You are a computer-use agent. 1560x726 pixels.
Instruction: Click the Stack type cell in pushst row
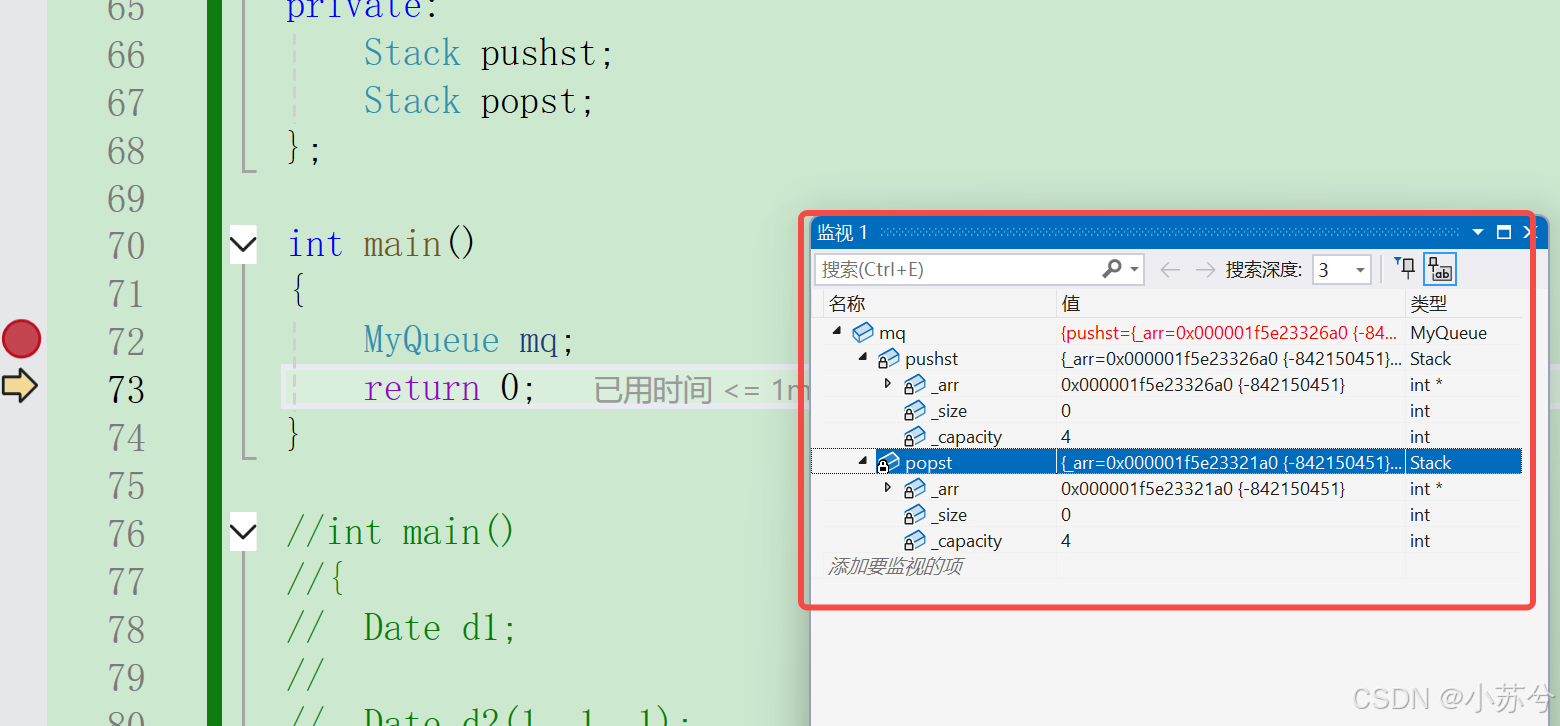click(1430, 359)
